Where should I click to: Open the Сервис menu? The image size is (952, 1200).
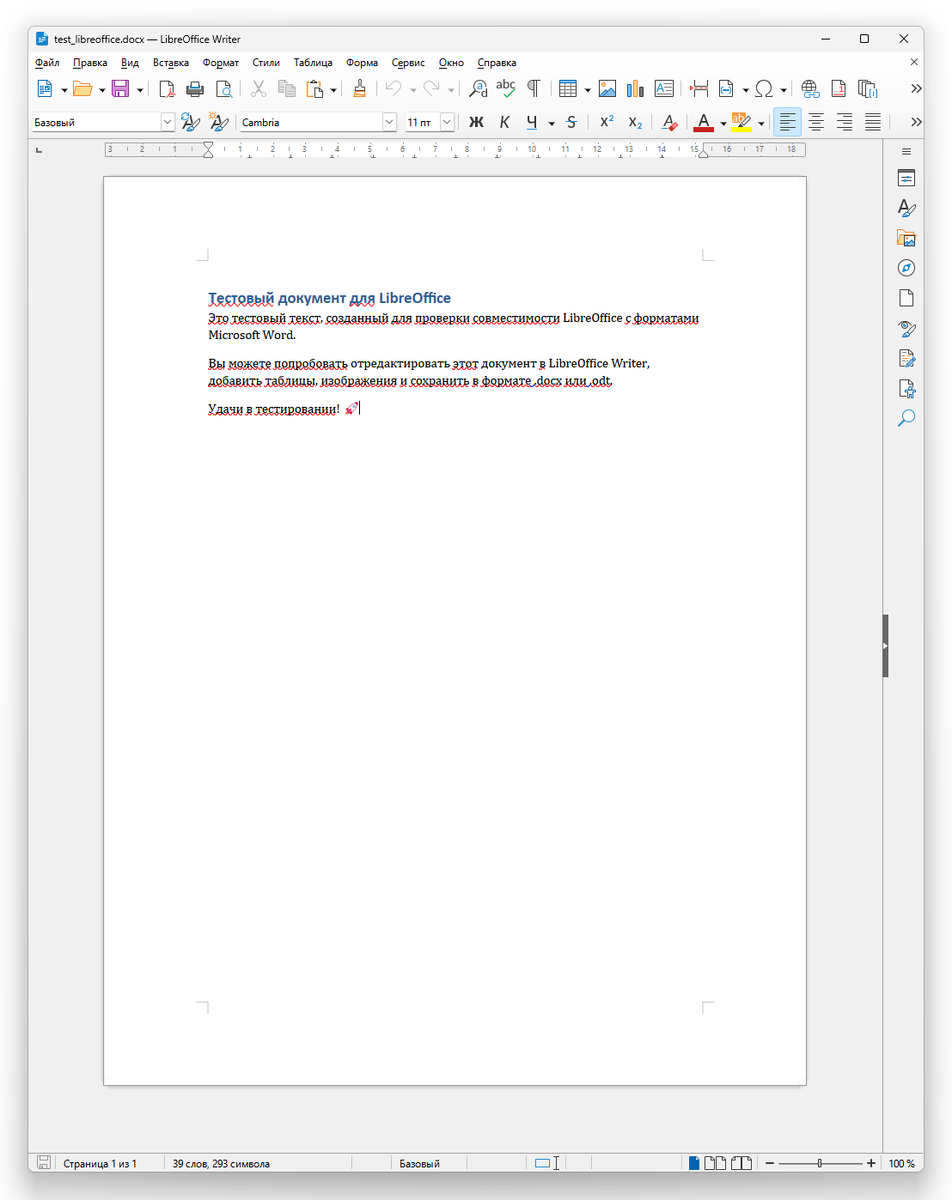[408, 62]
